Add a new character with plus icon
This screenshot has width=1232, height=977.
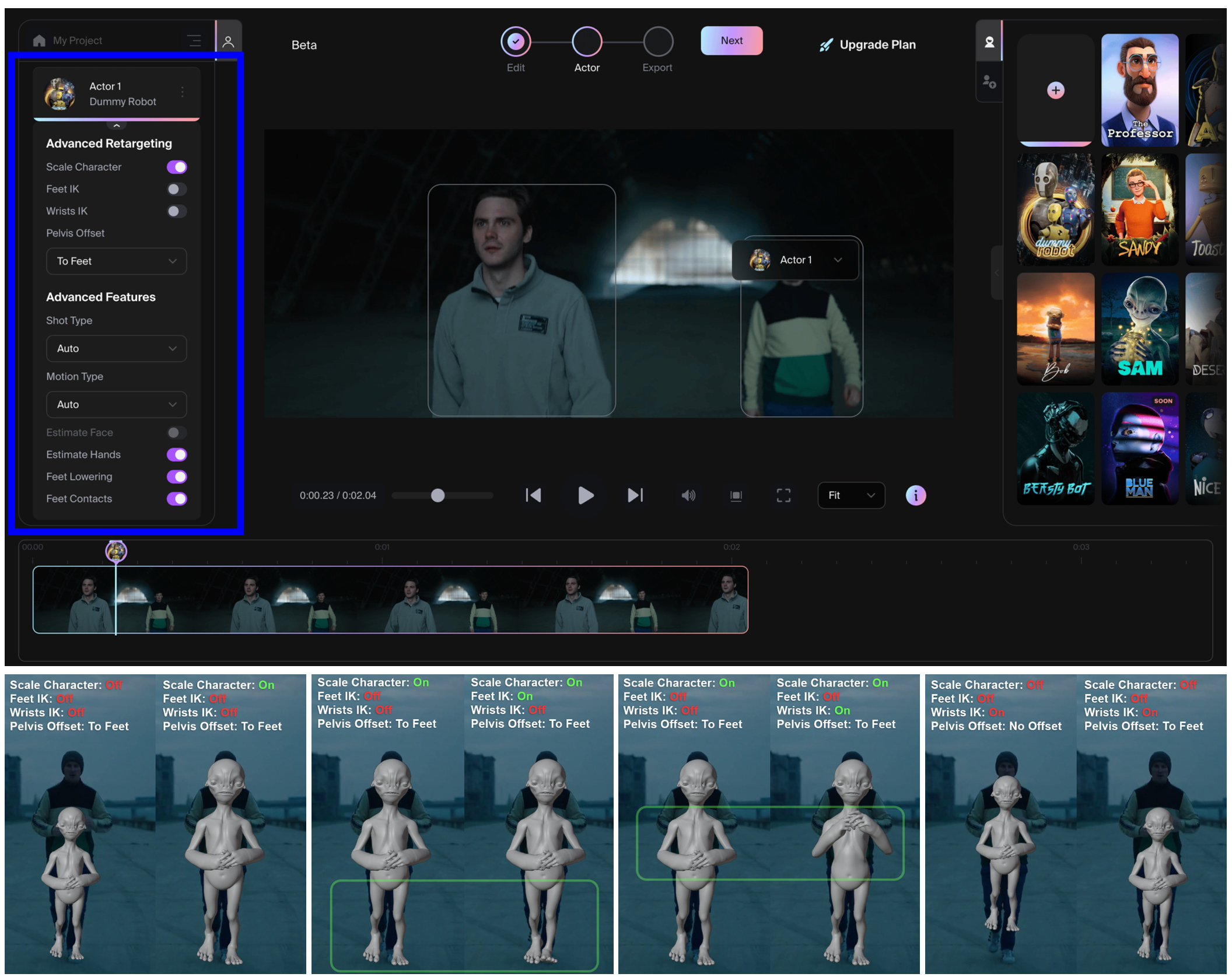pyautogui.click(x=1055, y=90)
